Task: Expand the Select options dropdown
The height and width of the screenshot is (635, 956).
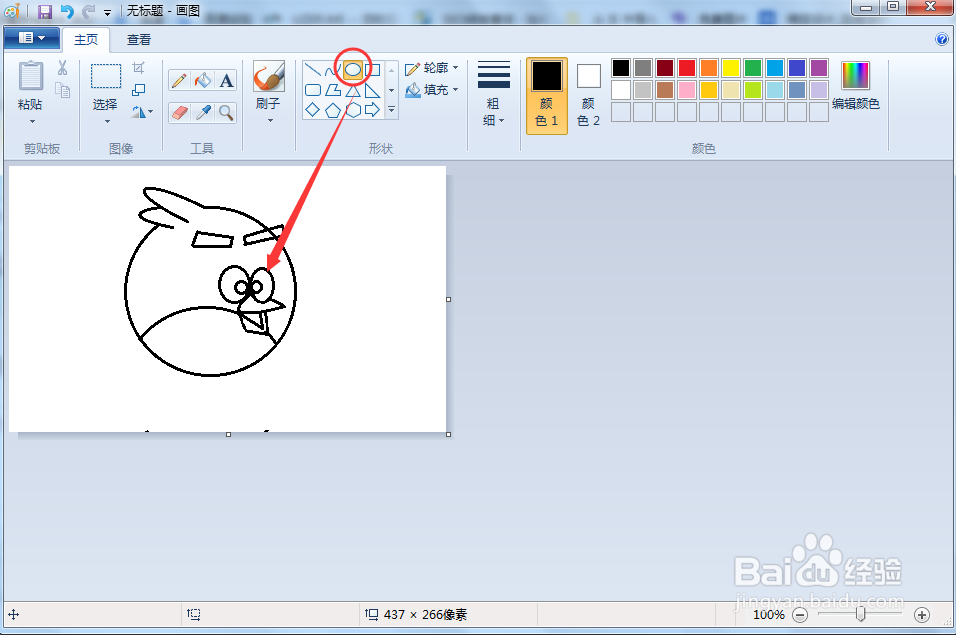Action: click(x=107, y=121)
